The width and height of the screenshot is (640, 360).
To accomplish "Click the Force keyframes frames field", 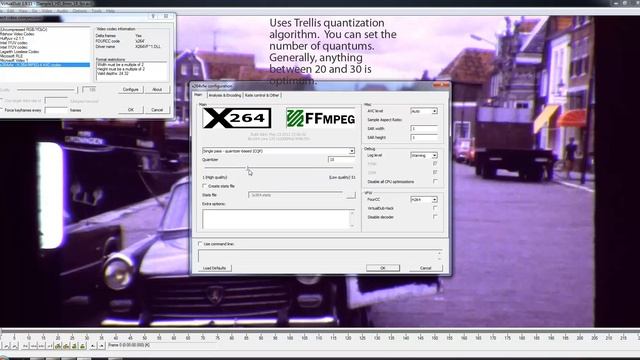I will [56, 110].
